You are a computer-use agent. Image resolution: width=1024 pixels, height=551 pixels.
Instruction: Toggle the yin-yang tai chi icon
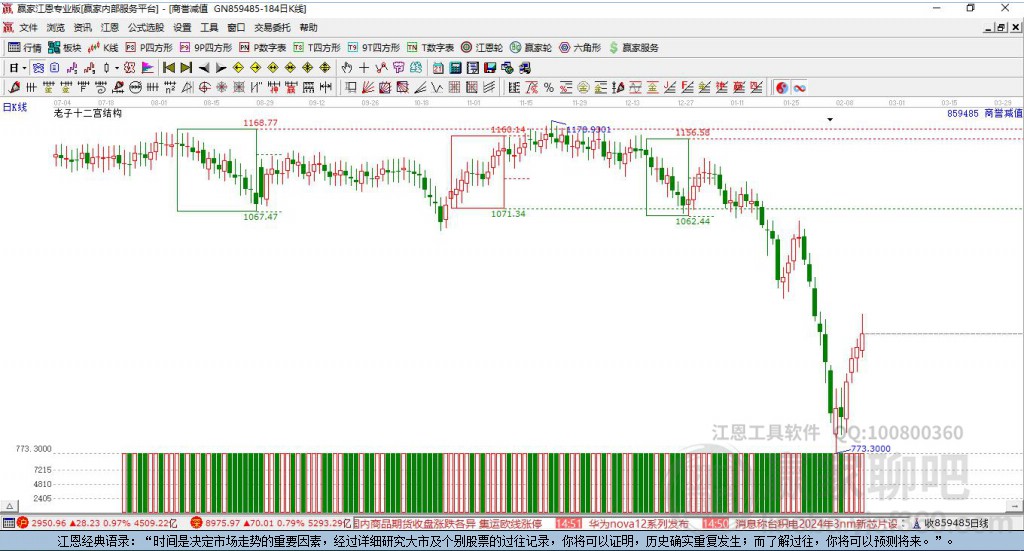(x=782, y=87)
